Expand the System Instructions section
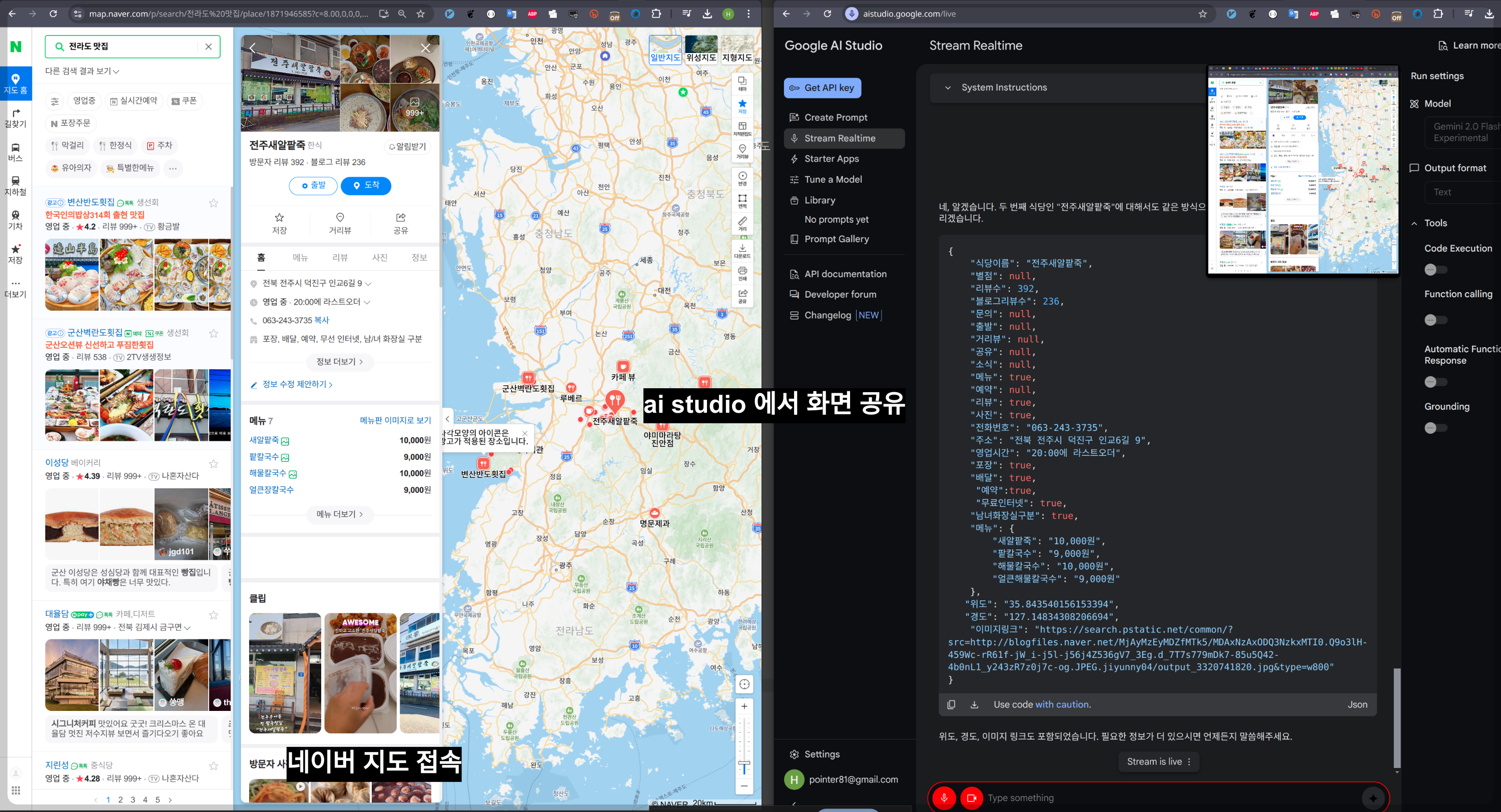The height and width of the screenshot is (812, 1501). point(948,88)
